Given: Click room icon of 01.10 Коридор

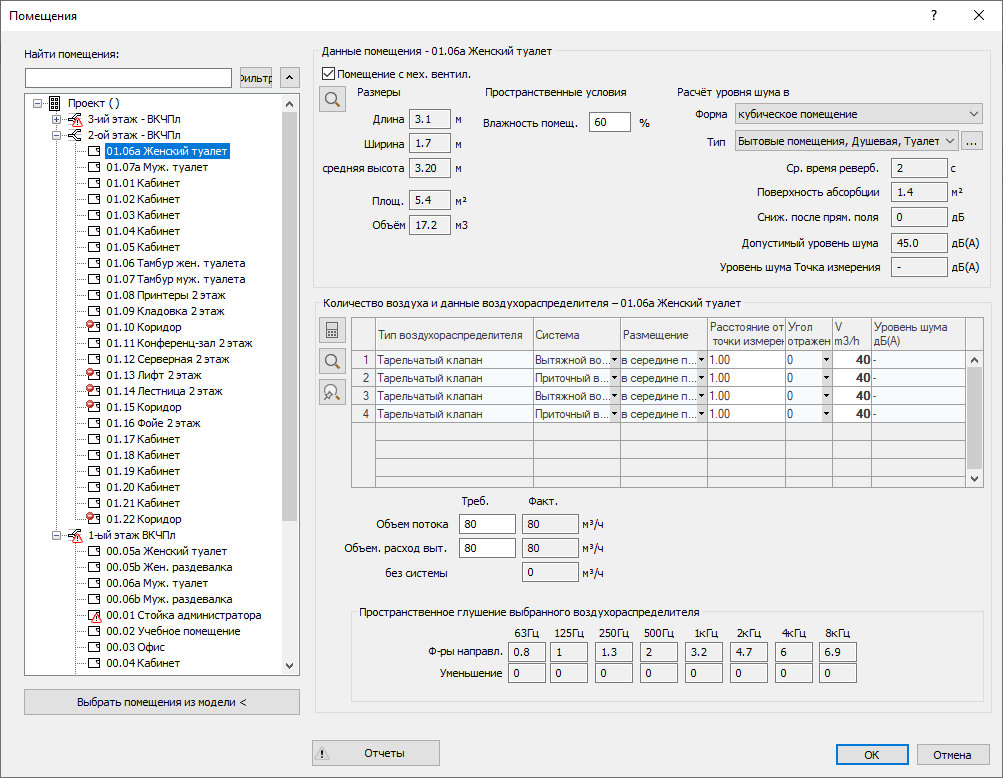Looking at the screenshot, I should click(93, 327).
